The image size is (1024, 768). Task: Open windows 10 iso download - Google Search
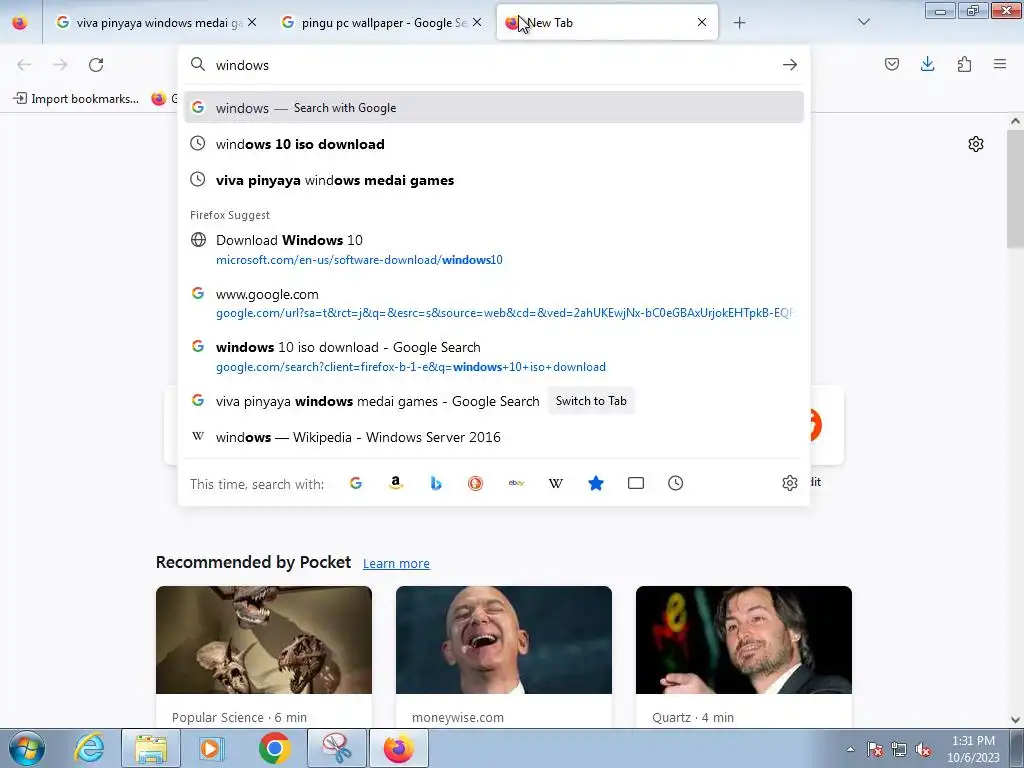point(493,357)
